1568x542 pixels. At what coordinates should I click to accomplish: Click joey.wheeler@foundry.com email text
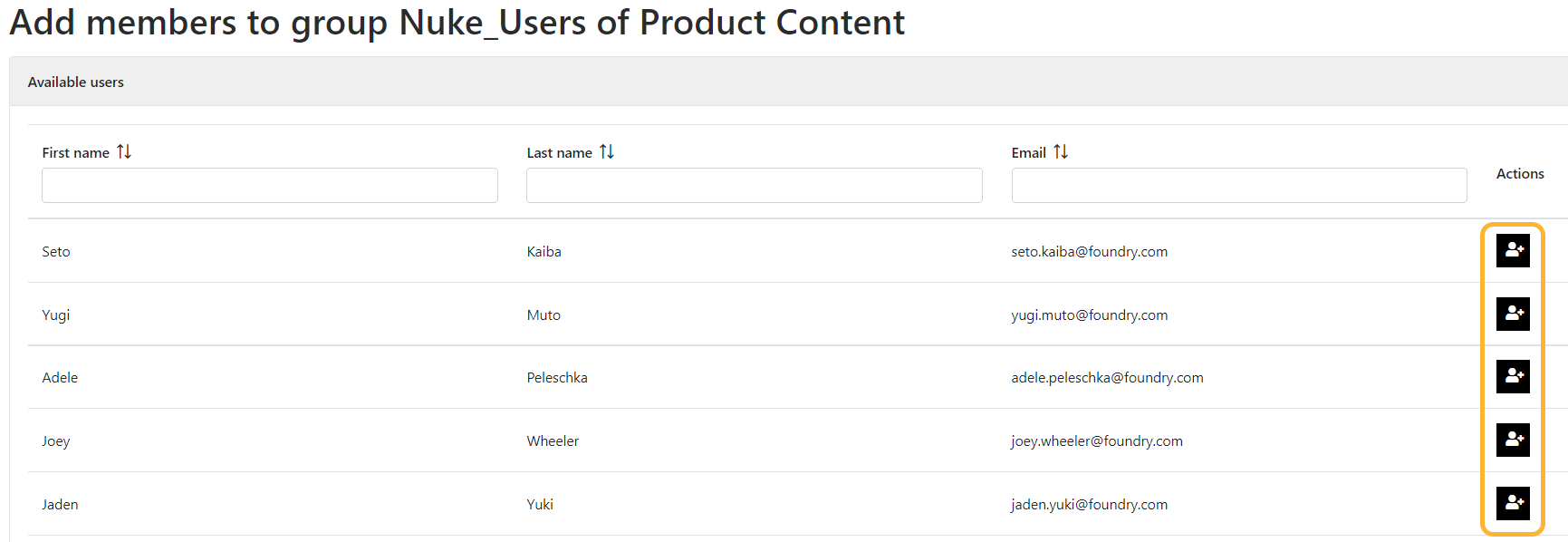[x=1096, y=441]
